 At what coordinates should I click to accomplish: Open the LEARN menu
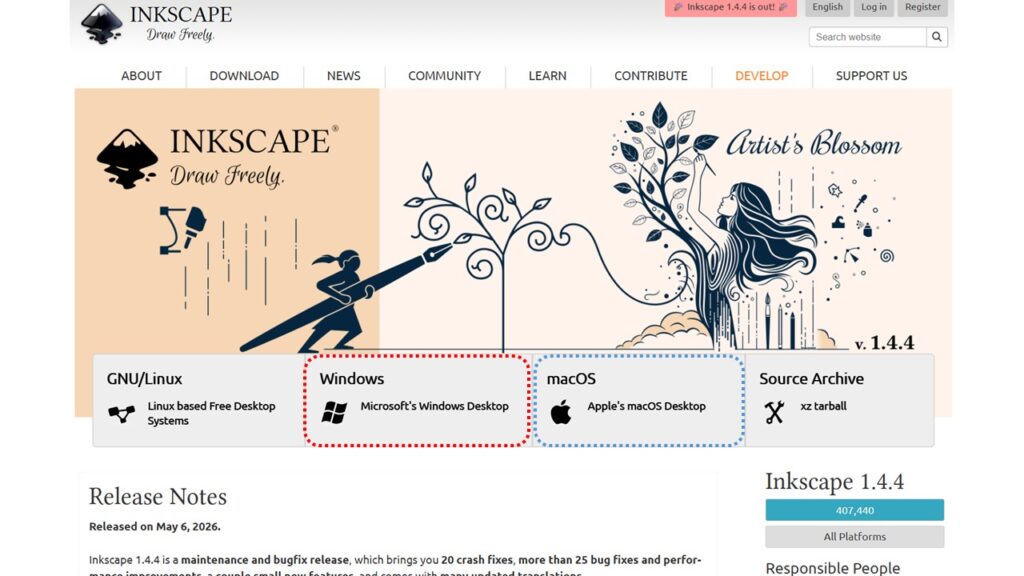click(547, 76)
